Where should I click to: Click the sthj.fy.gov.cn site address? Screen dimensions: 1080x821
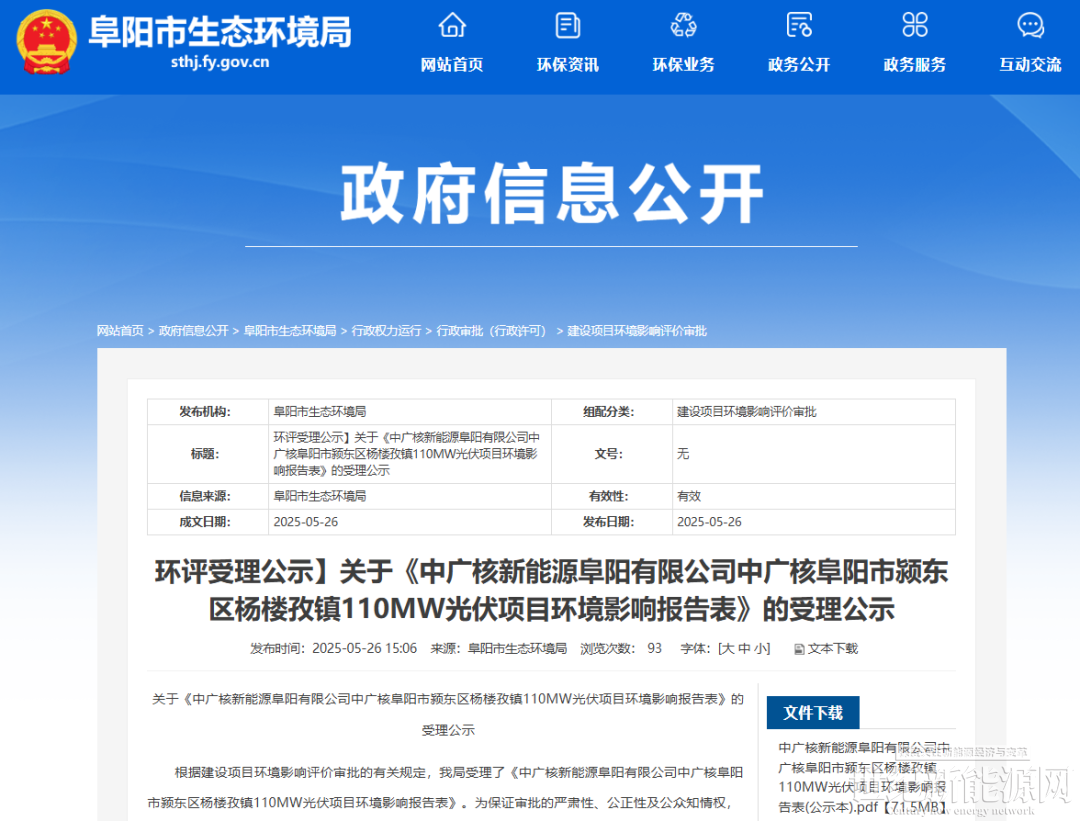(220, 62)
